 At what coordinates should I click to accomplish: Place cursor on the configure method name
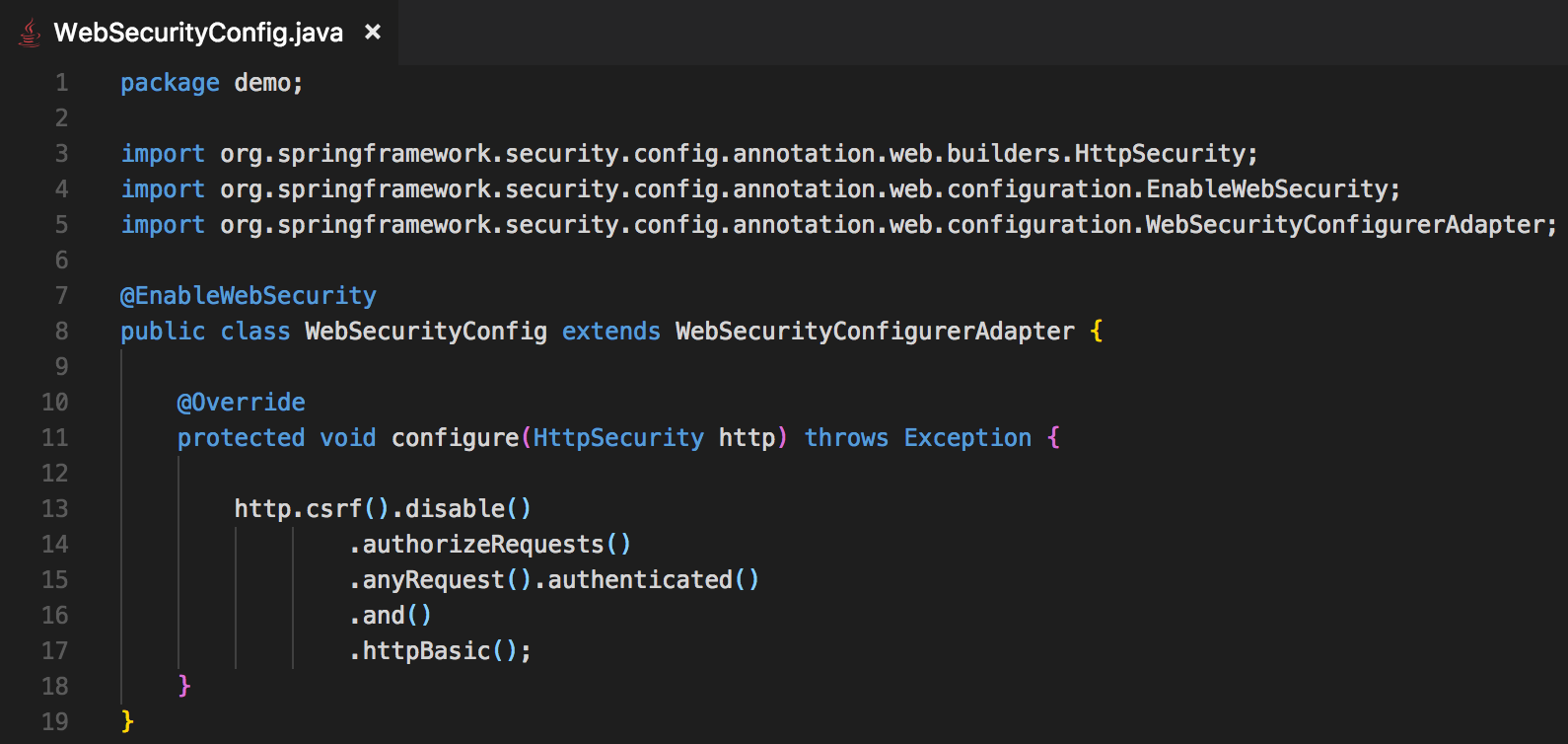pyautogui.click(x=456, y=438)
